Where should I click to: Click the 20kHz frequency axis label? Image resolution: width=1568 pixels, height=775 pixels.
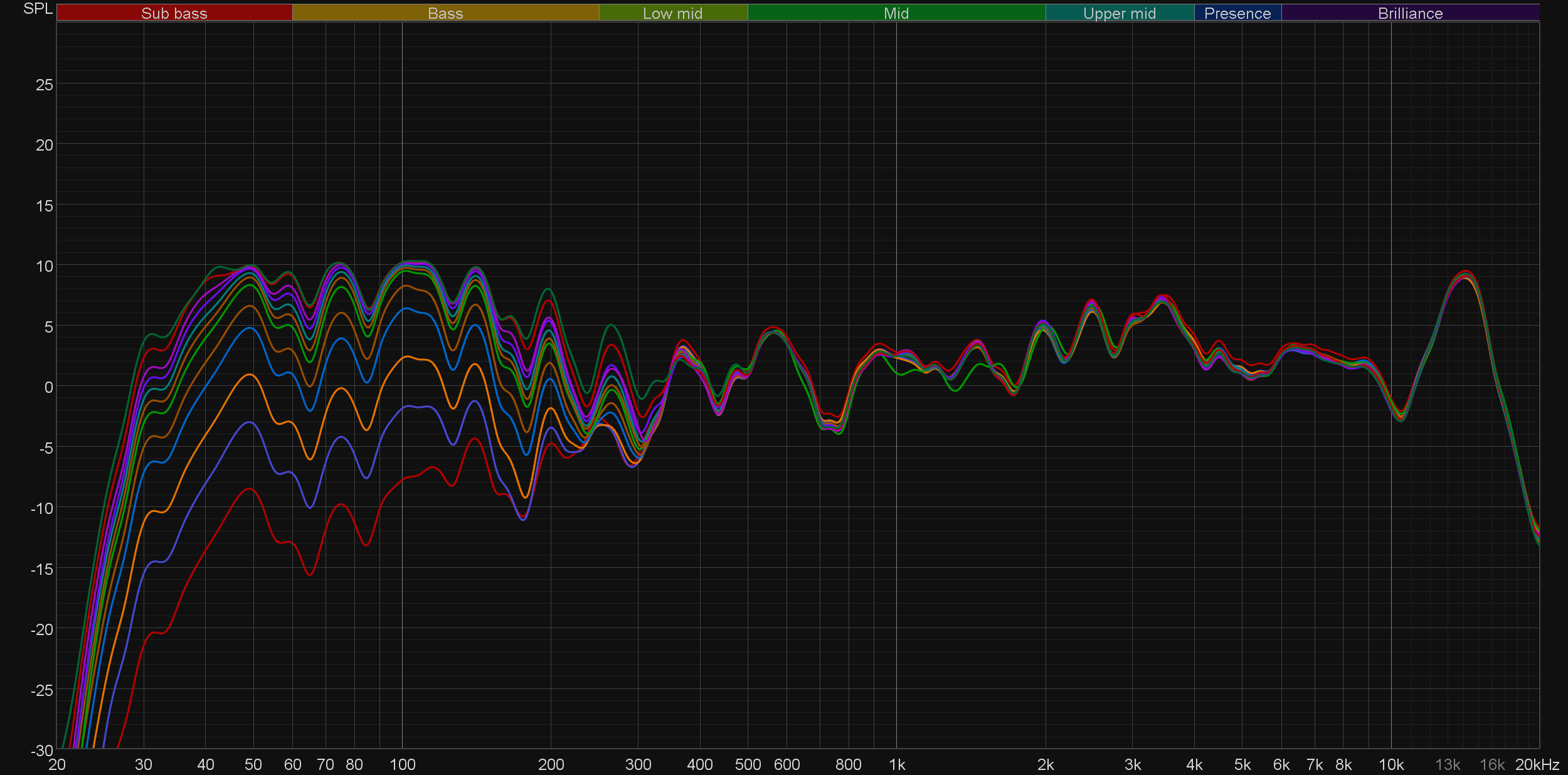[1537, 764]
